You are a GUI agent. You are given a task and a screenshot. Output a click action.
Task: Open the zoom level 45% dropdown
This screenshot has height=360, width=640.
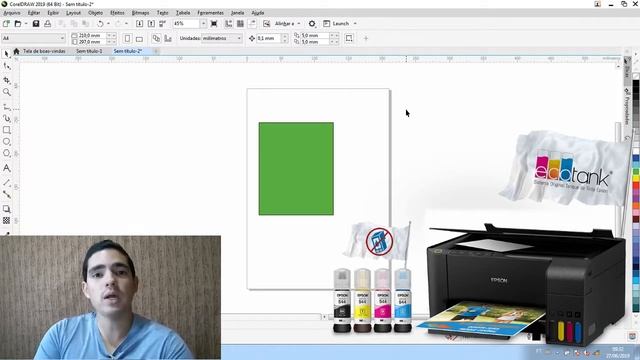coord(203,24)
